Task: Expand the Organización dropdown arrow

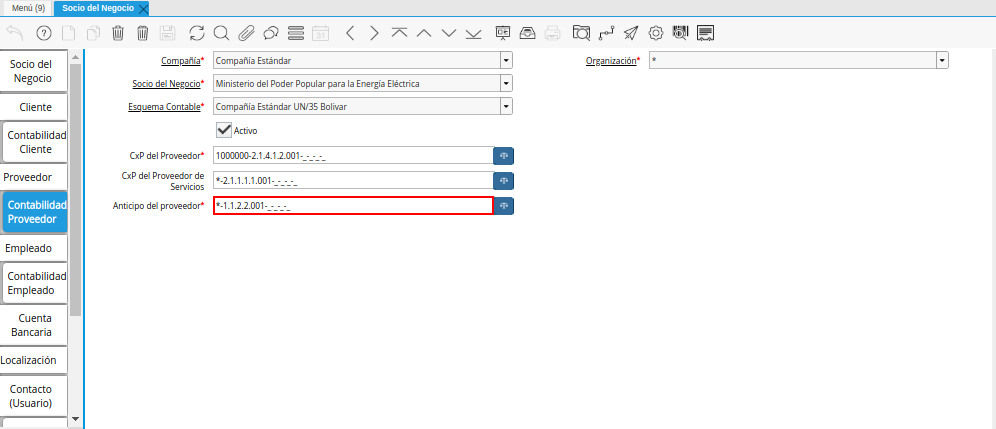Action: click(x=942, y=60)
